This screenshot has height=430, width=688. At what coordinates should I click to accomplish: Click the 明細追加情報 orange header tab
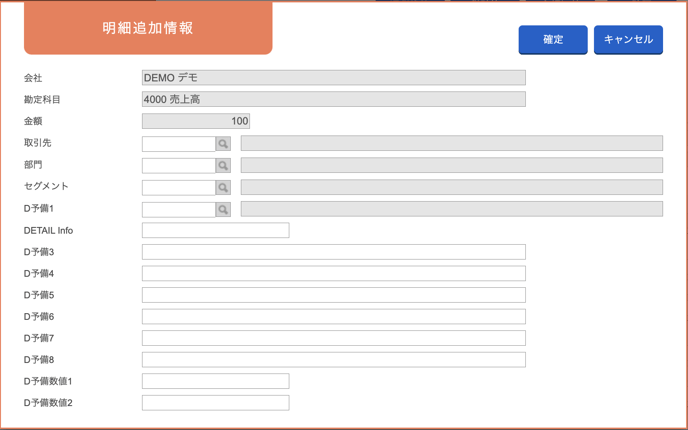[148, 28]
